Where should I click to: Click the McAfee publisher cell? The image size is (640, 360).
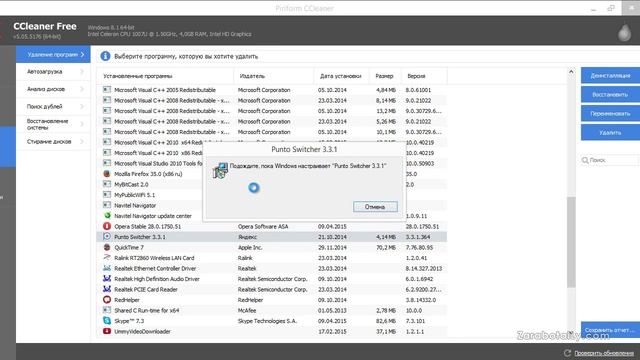pyautogui.click(x=247, y=311)
